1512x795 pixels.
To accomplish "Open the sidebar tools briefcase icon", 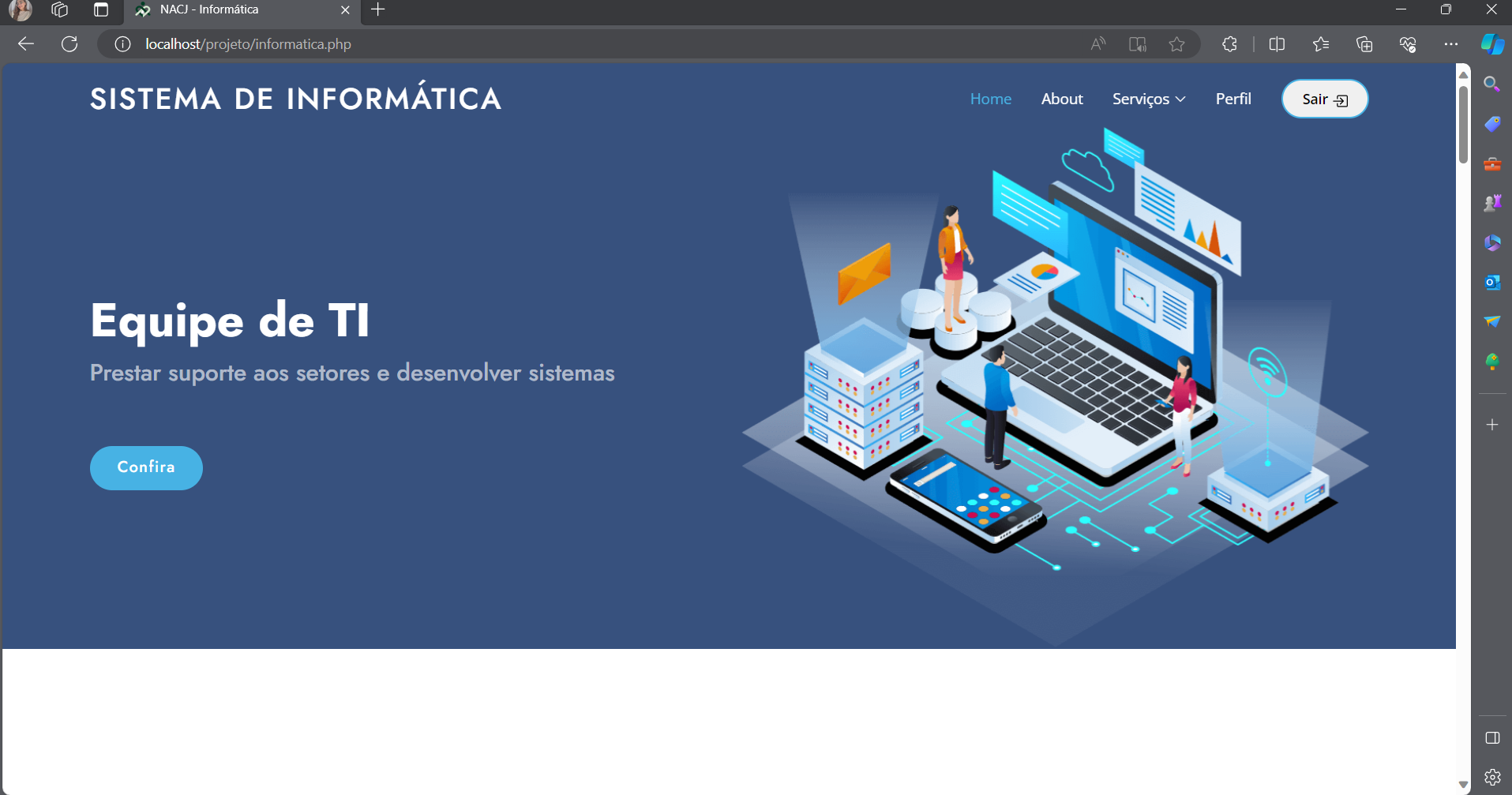I will pyautogui.click(x=1491, y=164).
